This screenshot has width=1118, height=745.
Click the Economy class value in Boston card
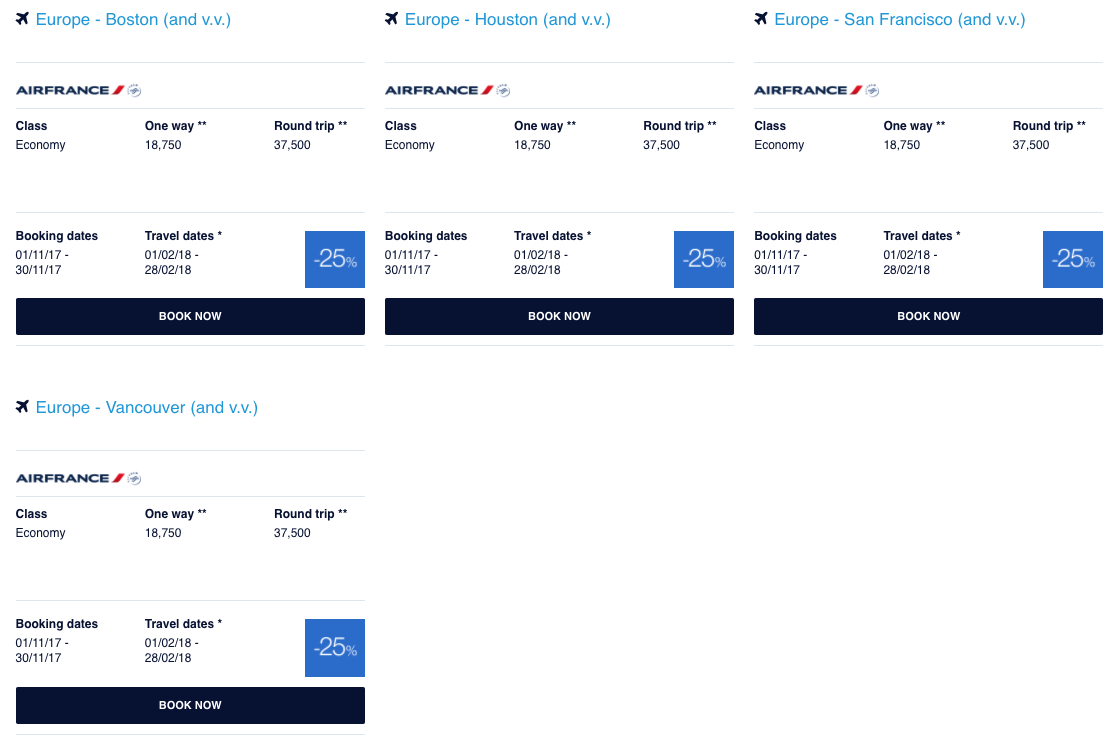tap(41, 145)
